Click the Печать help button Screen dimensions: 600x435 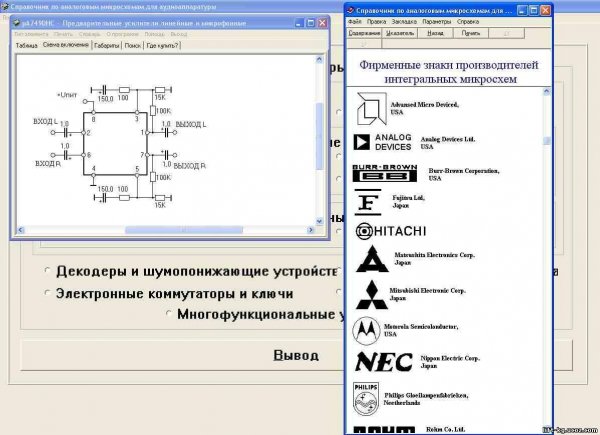point(471,33)
